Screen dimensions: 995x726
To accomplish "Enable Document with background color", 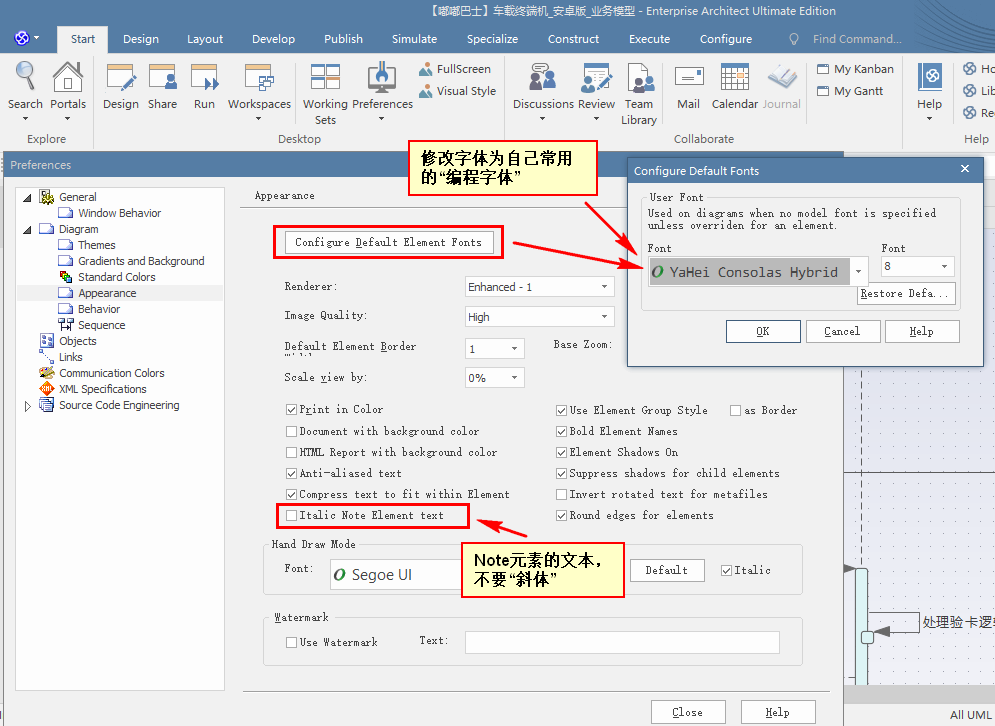I will point(291,432).
